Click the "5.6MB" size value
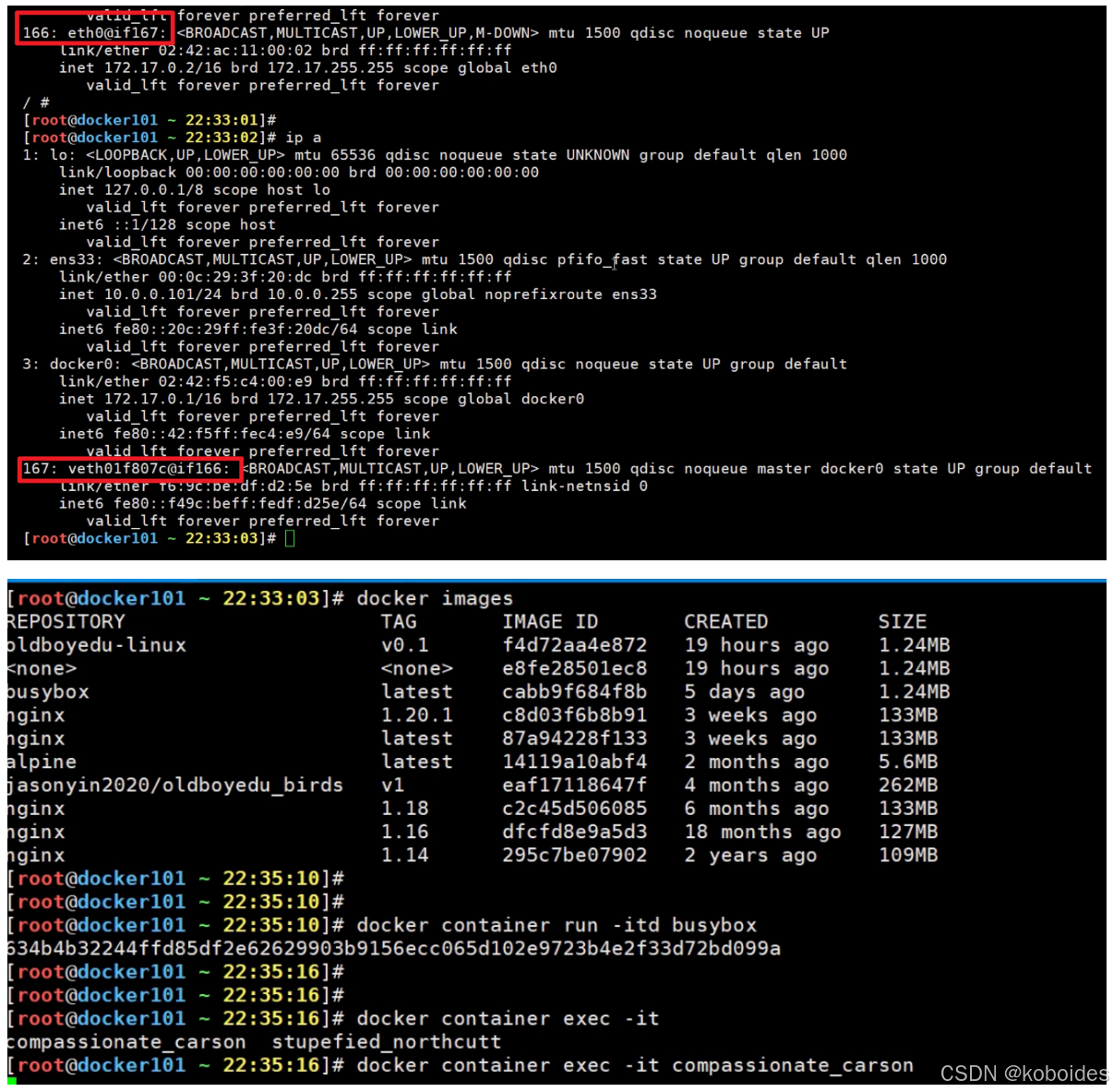The height and width of the screenshot is (1092, 1113). pyautogui.click(x=908, y=762)
